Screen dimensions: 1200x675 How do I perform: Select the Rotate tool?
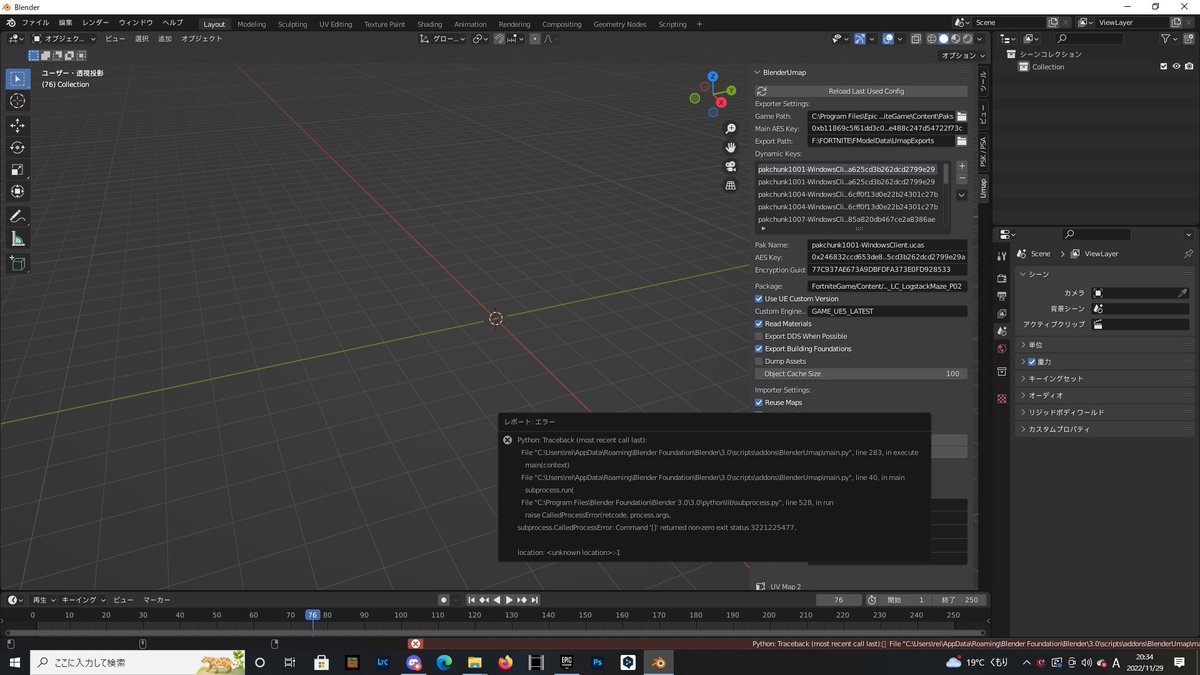tap(18, 147)
